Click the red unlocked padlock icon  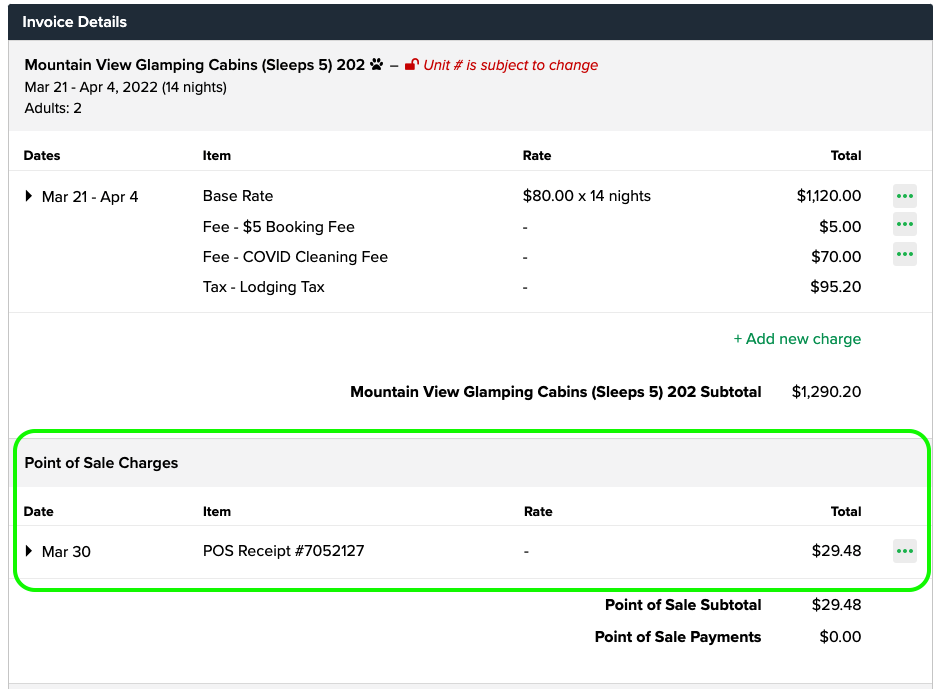pos(412,64)
